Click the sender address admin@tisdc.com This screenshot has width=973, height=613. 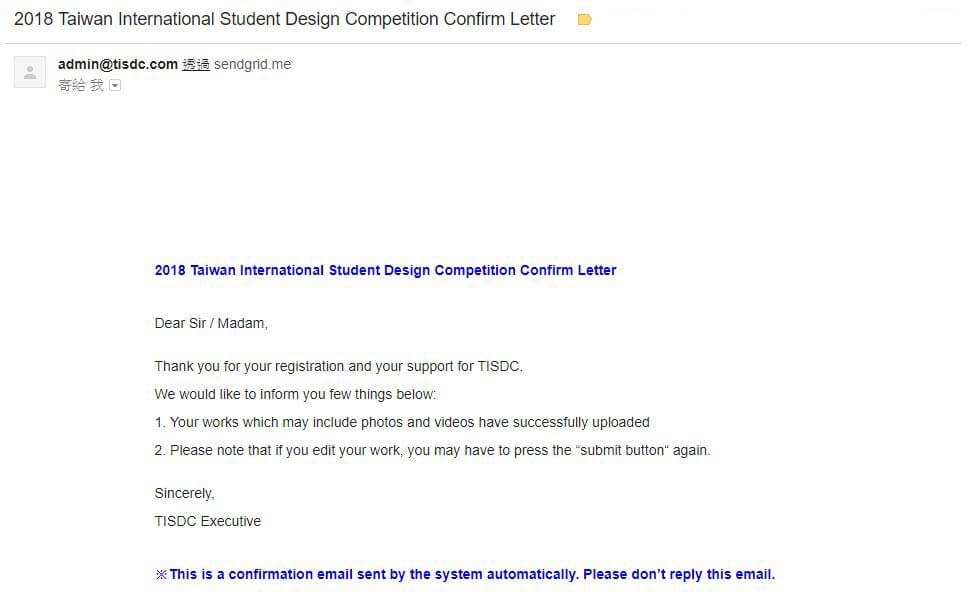117,64
